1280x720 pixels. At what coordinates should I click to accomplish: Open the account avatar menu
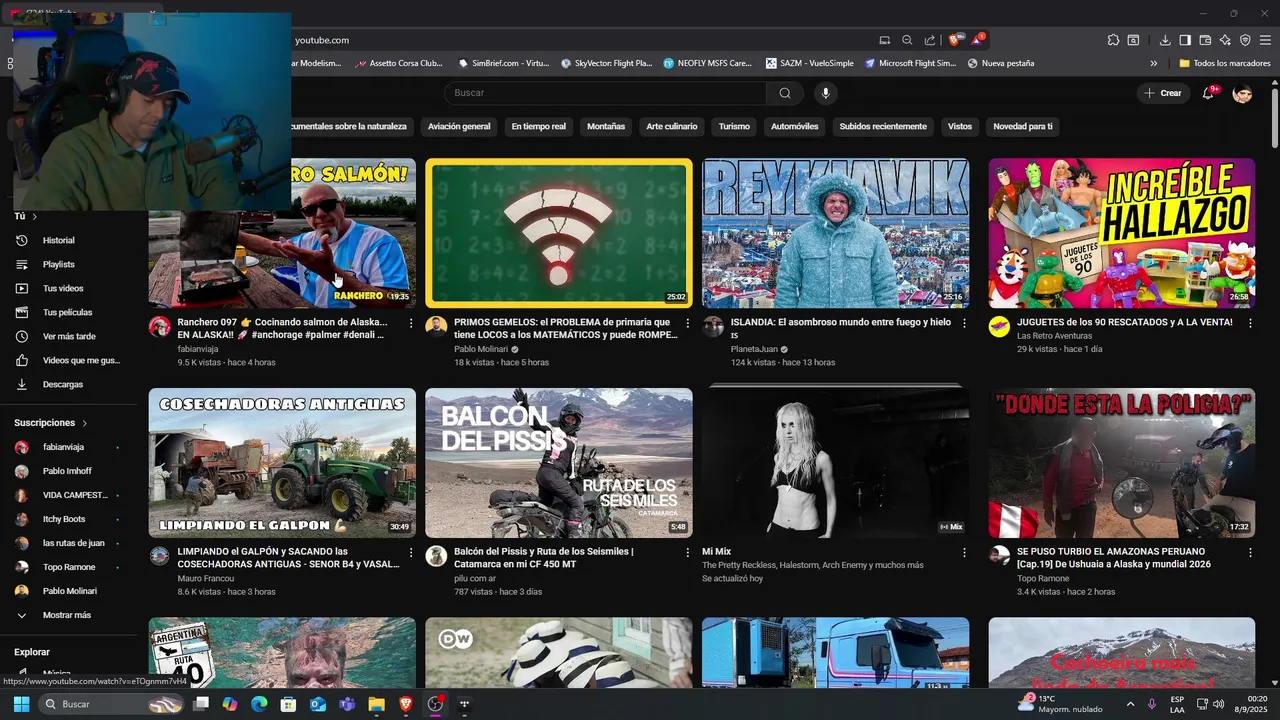click(1242, 93)
